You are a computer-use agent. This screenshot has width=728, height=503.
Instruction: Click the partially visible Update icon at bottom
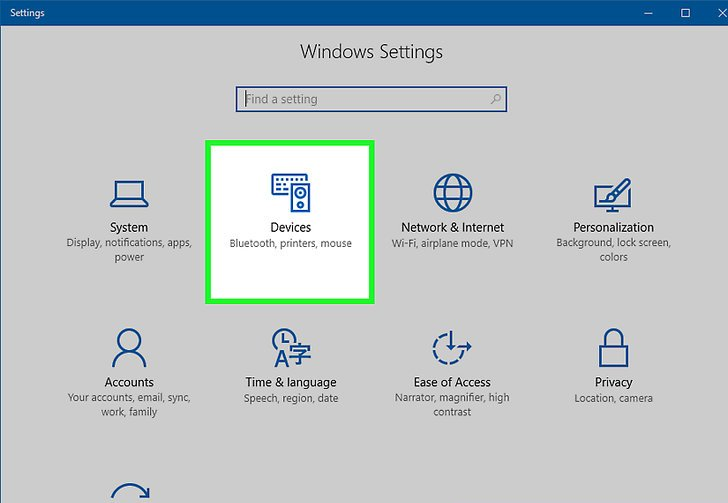[129, 493]
